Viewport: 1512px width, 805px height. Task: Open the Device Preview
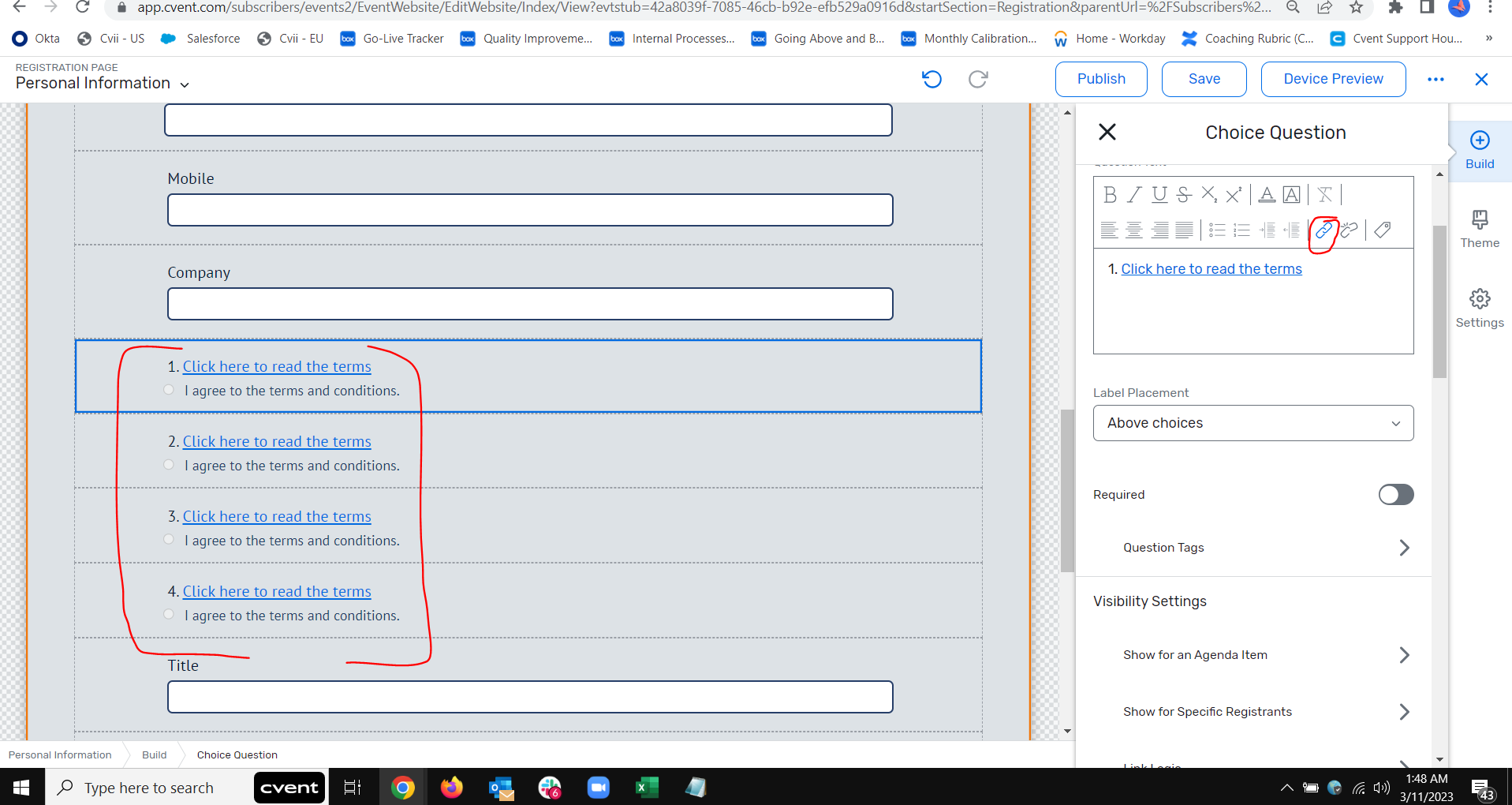[1333, 79]
